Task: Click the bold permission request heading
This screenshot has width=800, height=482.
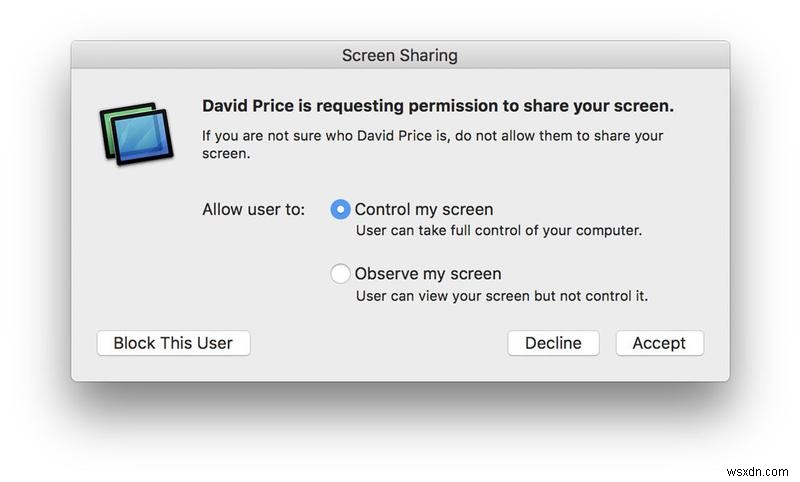Action: 438,106
